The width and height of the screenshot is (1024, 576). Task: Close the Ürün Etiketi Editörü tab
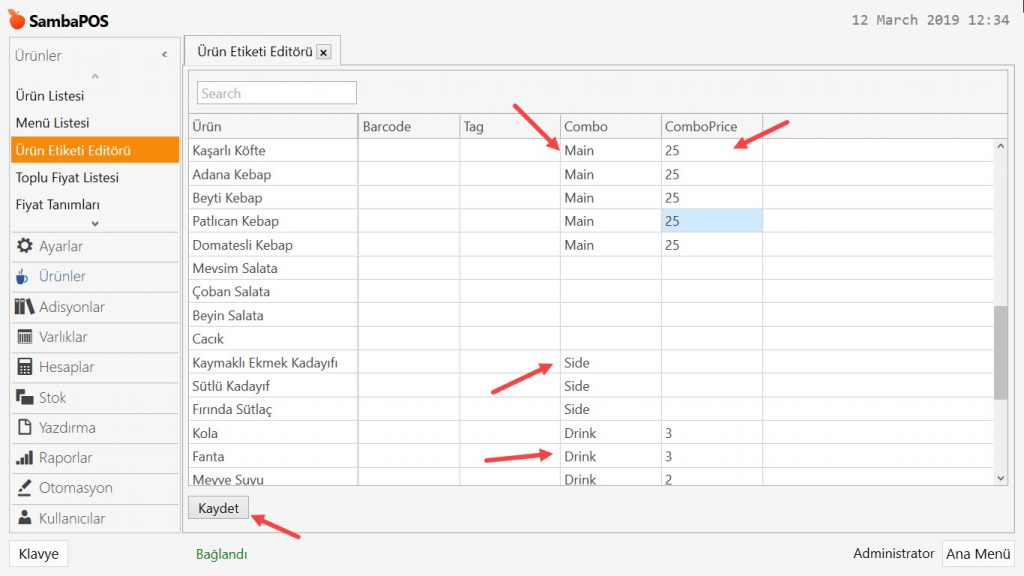(x=323, y=52)
